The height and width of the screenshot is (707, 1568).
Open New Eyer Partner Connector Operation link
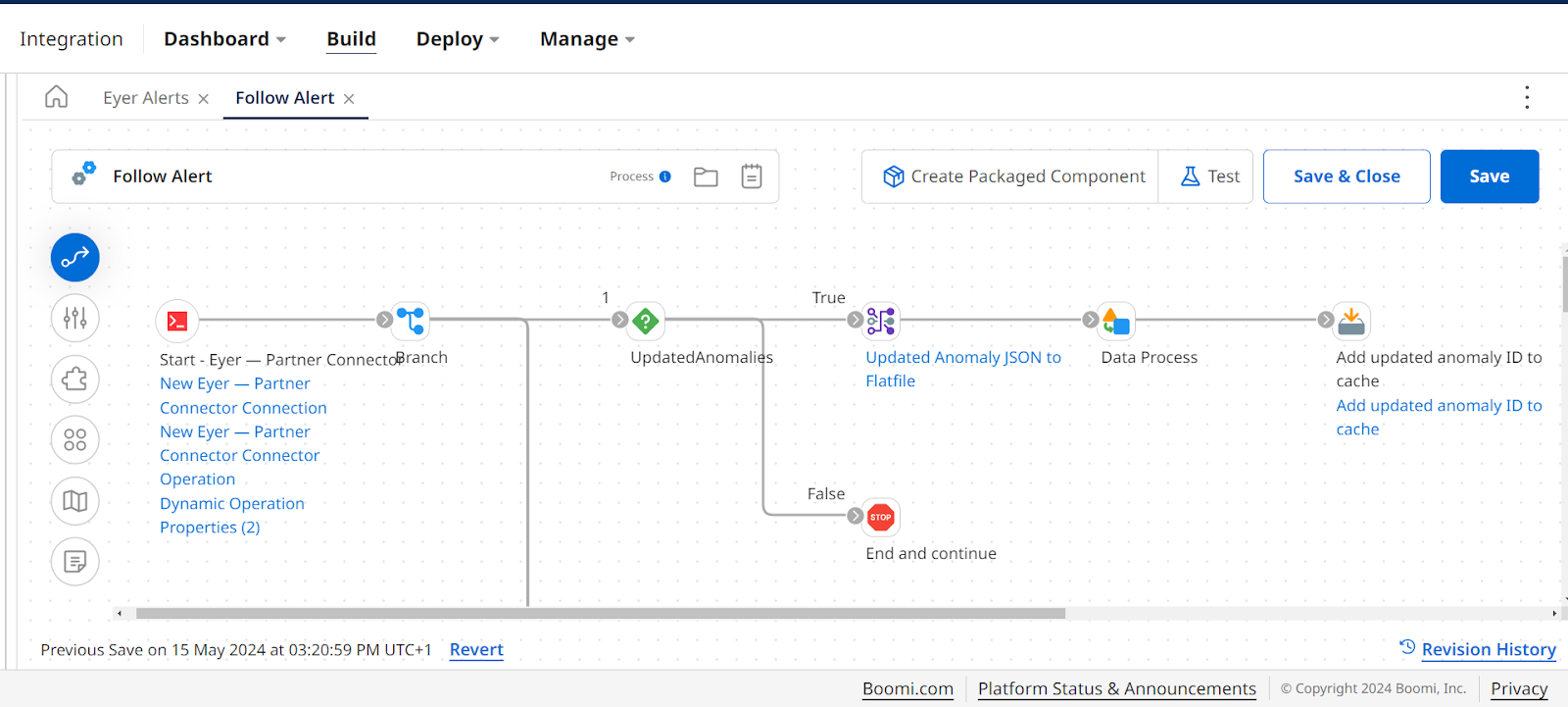pos(239,455)
